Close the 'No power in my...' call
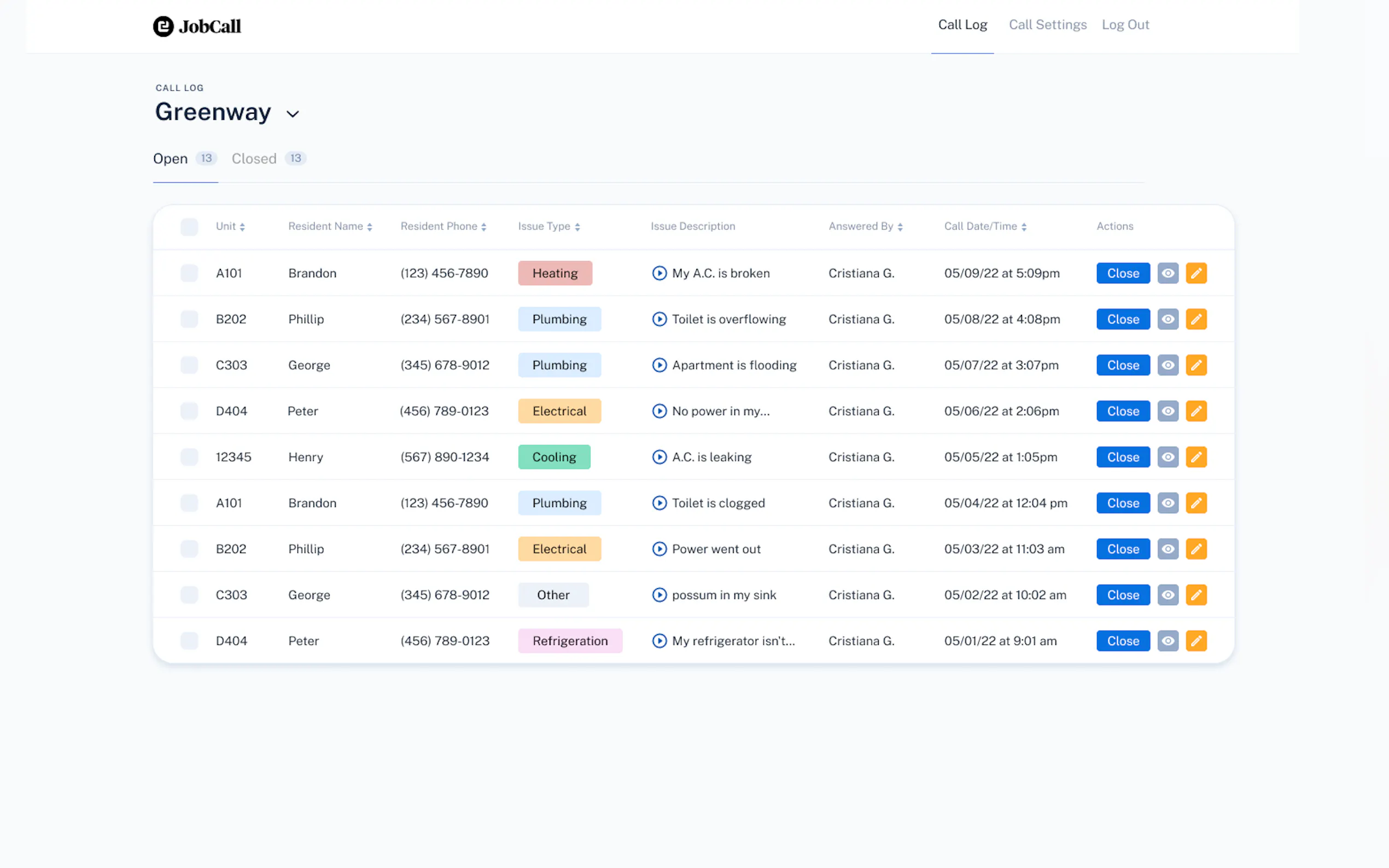Image resolution: width=1389 pixels, height=868 pixels. (1123, 411)
